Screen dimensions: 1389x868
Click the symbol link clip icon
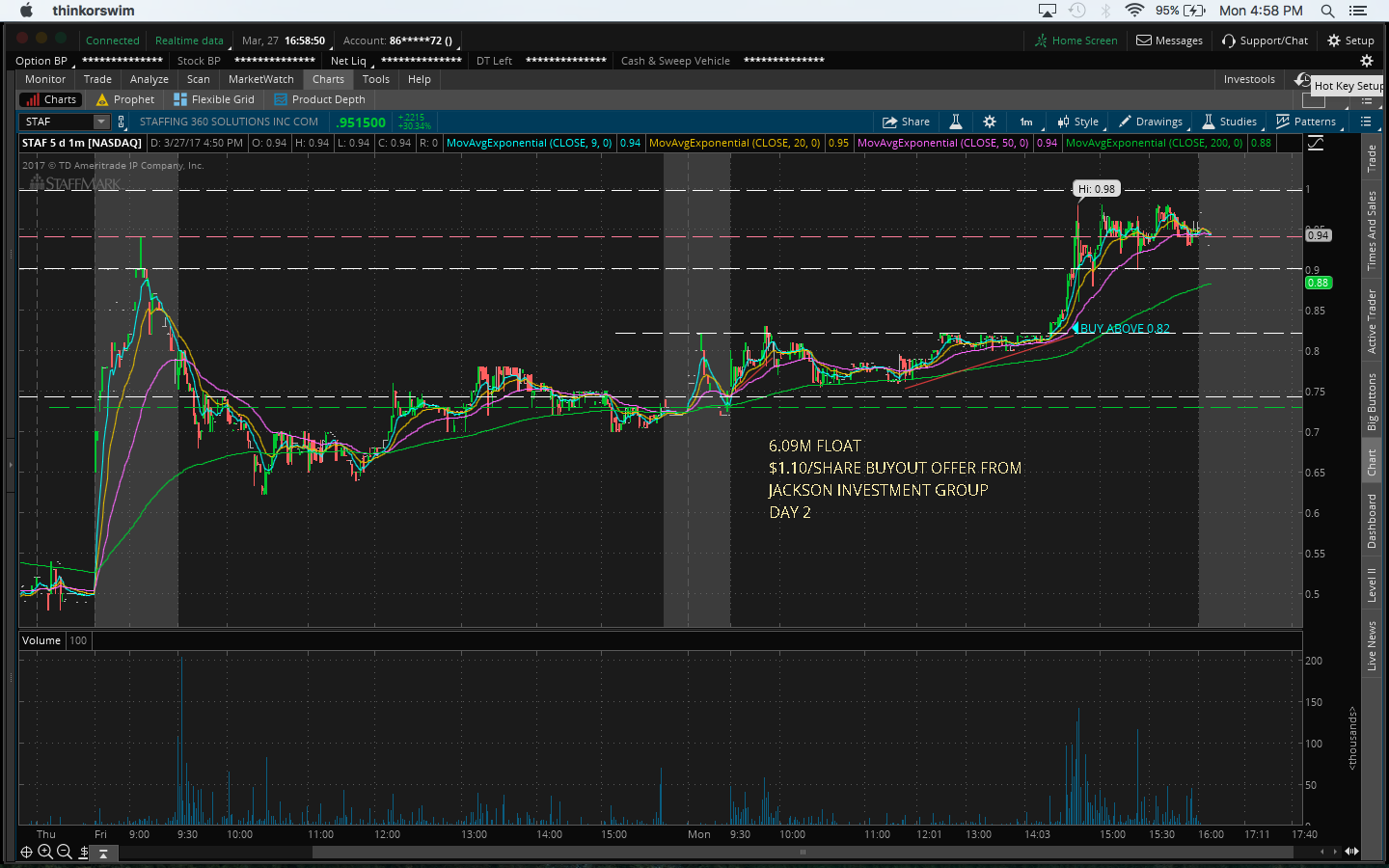point(121,122)
